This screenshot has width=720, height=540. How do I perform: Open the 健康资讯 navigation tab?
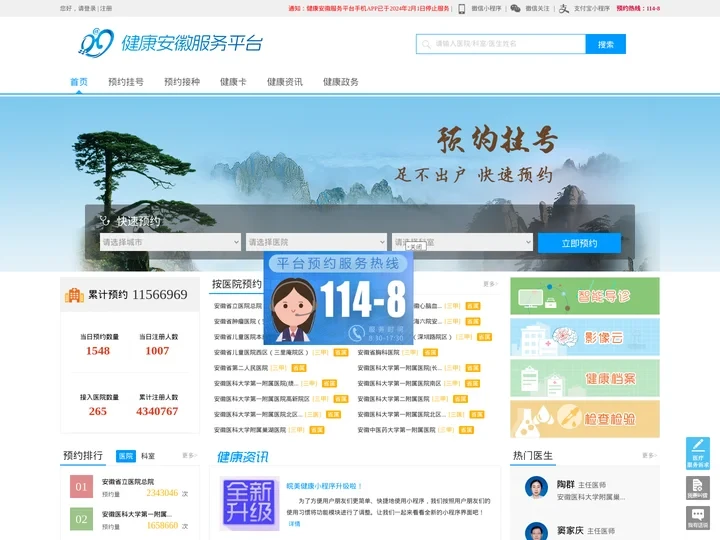(285, 82)
